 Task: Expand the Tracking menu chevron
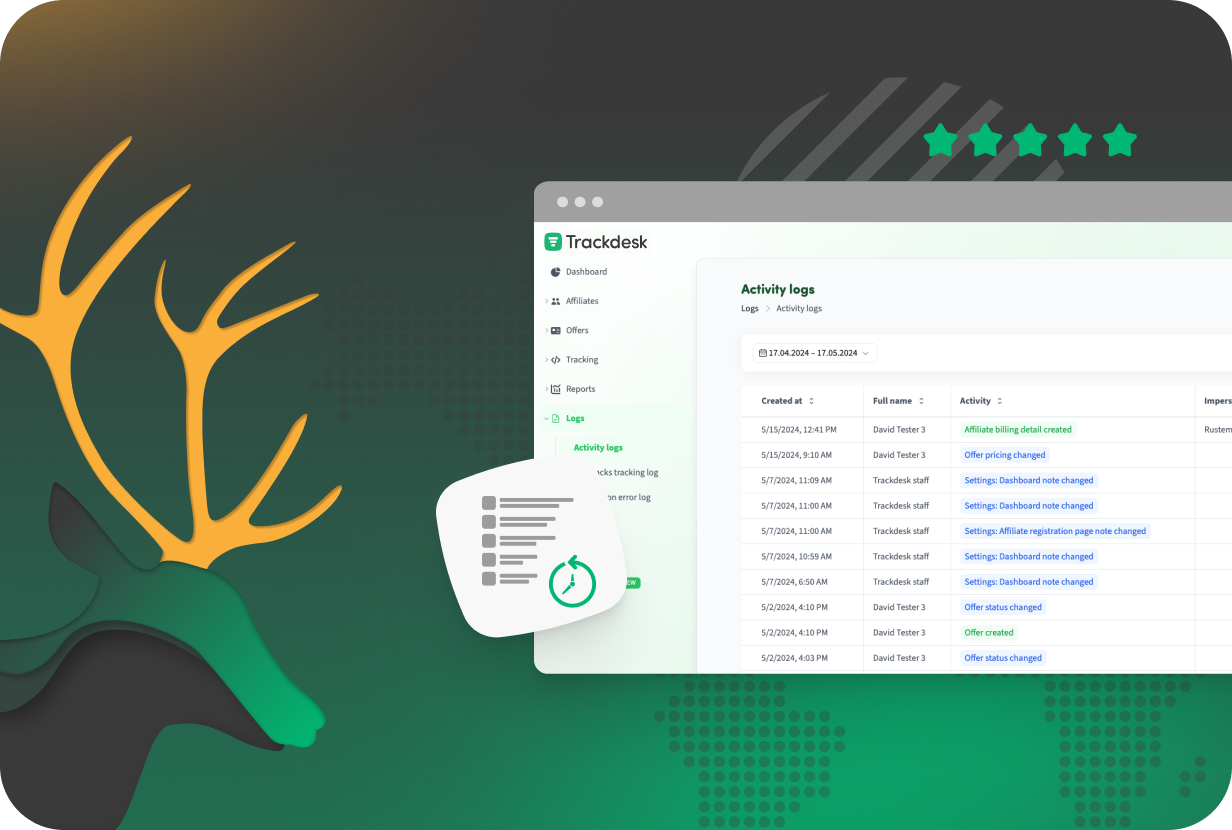click(546, 360)
